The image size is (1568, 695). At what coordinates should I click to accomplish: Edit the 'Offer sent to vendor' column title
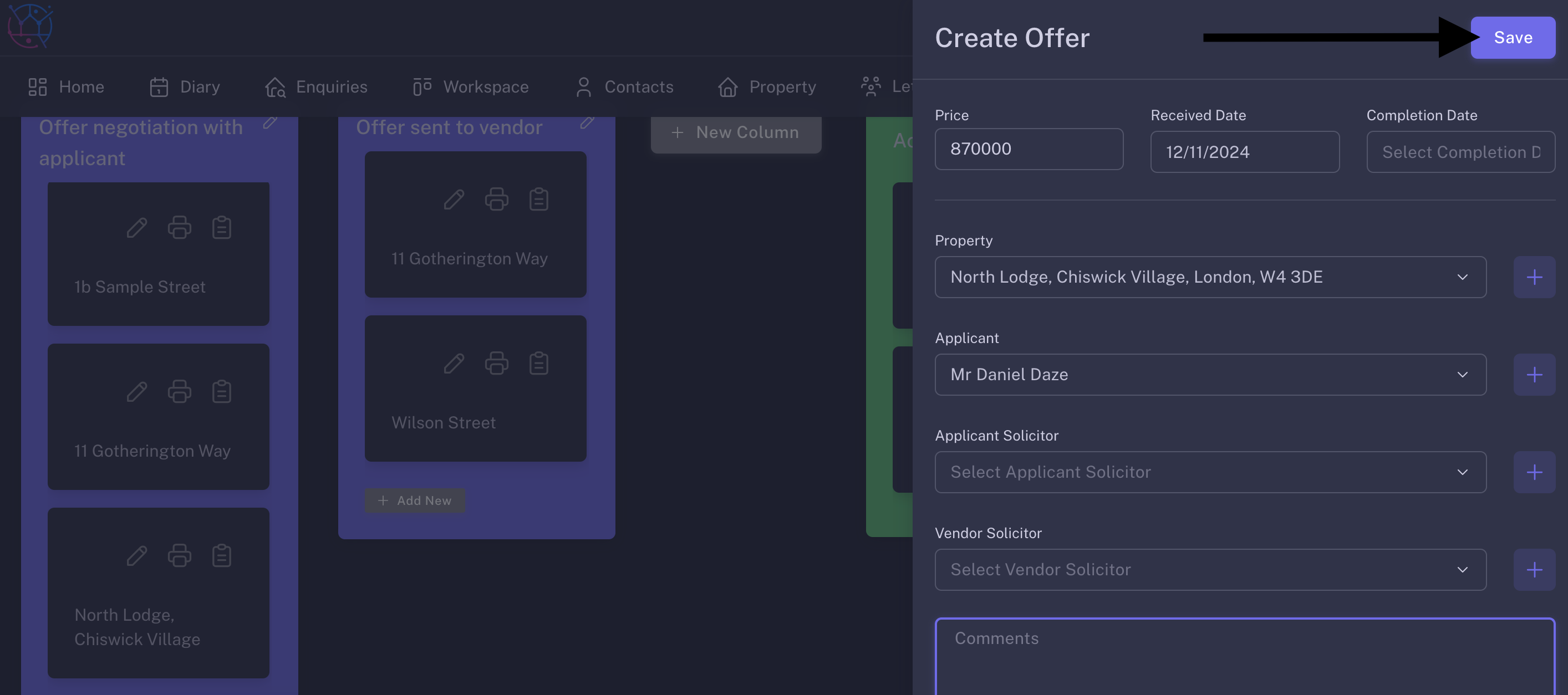point(586,122)
